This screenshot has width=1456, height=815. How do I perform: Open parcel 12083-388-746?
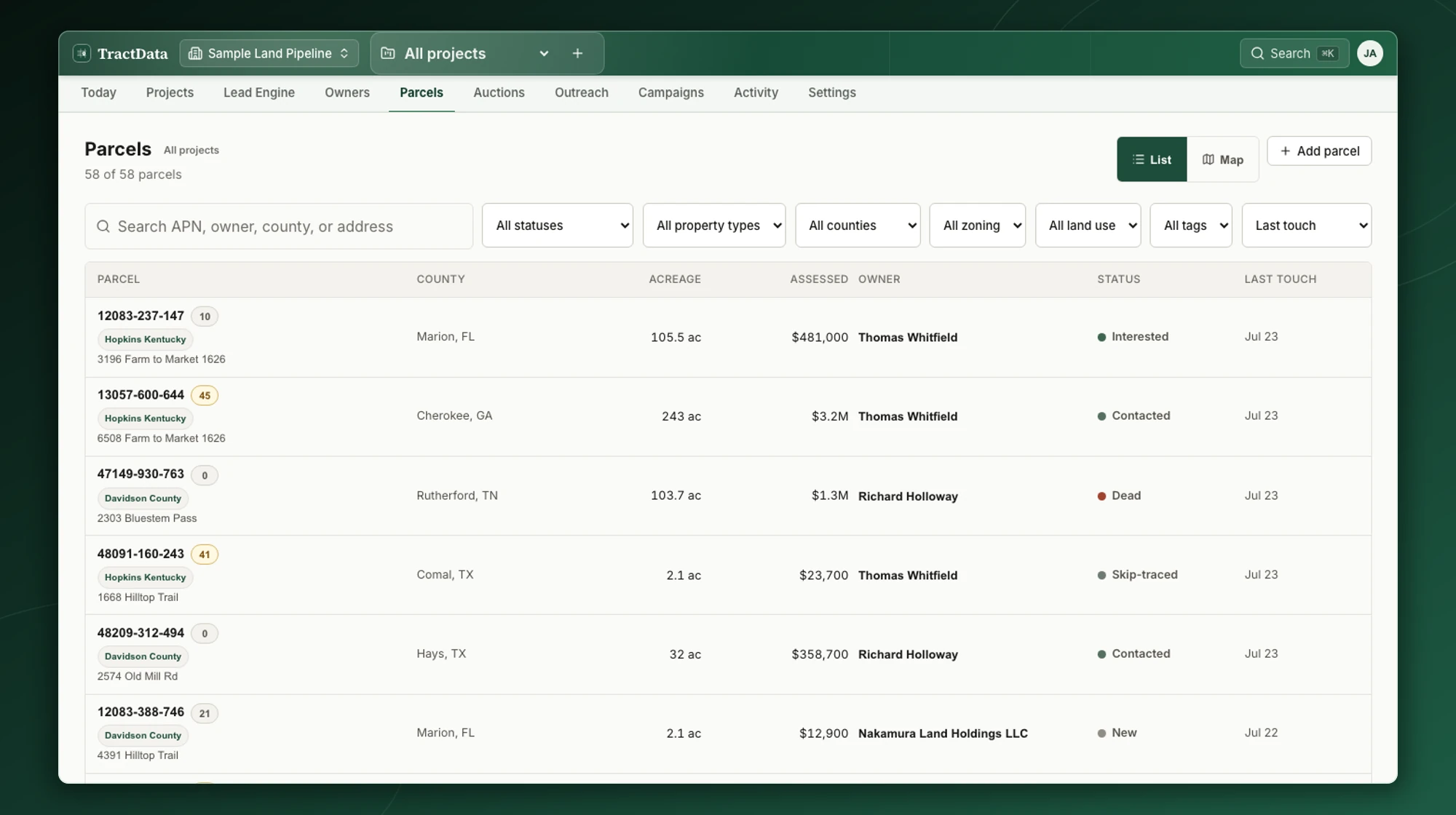pos(141,712)
